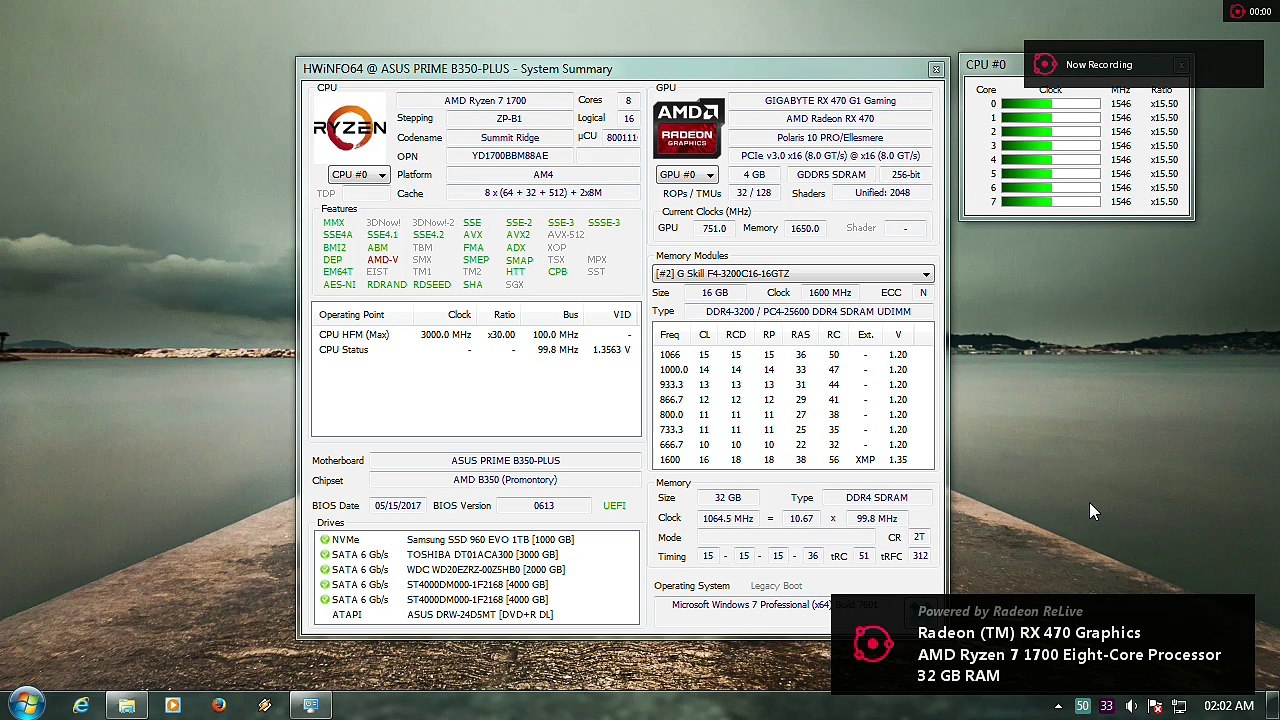The height and width of the screenshot is (720, 1280).
Task: Click the recording timer indicator showing 00:00
Action: pos(1252,12)
